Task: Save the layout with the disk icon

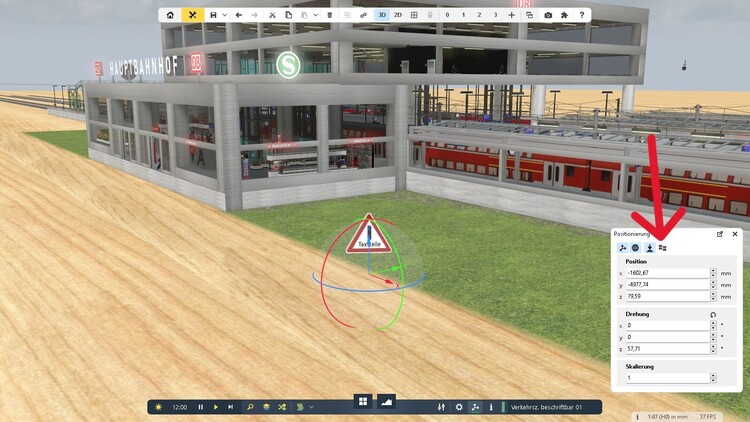Action: pos(213,15)
